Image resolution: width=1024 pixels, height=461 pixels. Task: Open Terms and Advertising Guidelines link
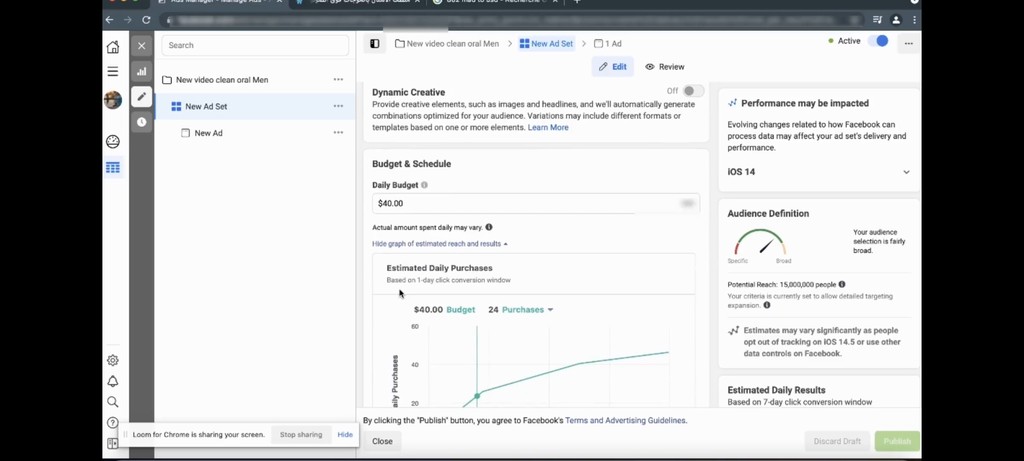pos(625,421)
